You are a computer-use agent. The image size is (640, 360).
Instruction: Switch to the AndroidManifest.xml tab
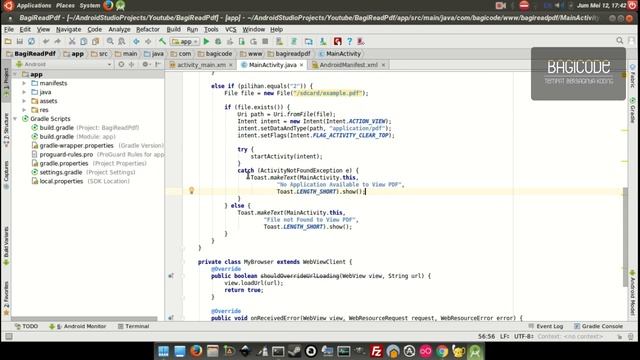(348, 65)
